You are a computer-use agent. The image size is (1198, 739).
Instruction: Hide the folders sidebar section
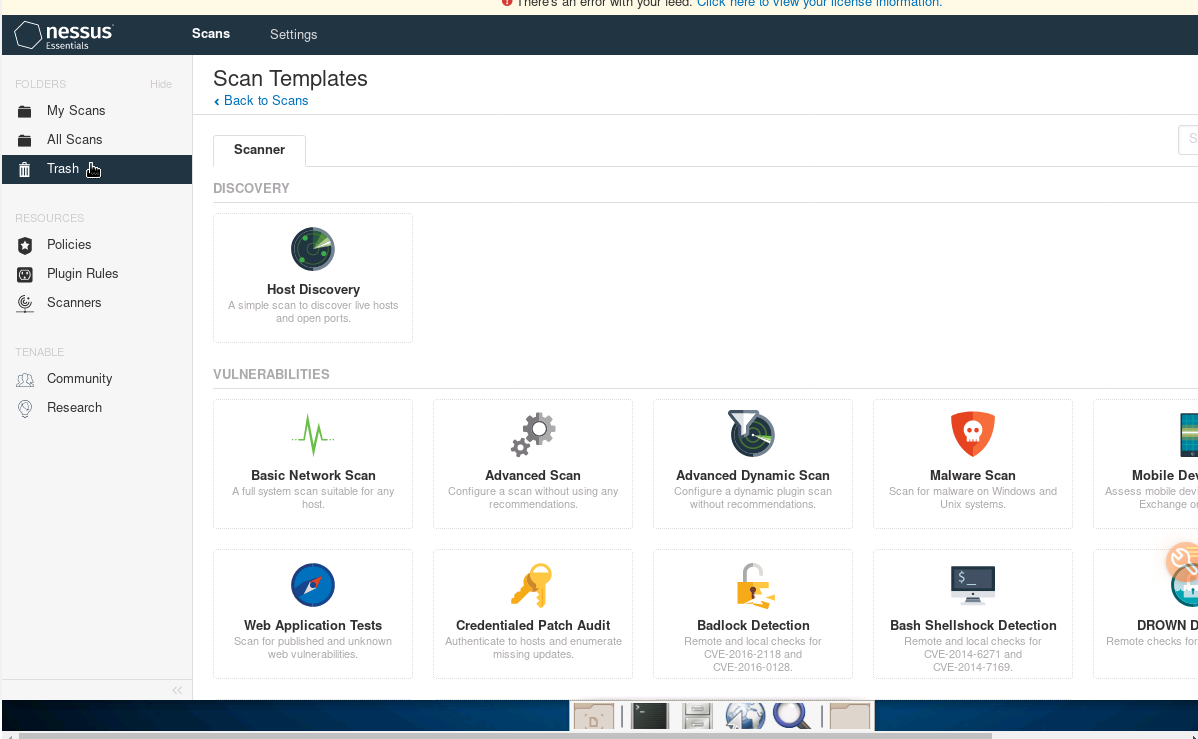(x=160, y=84)
